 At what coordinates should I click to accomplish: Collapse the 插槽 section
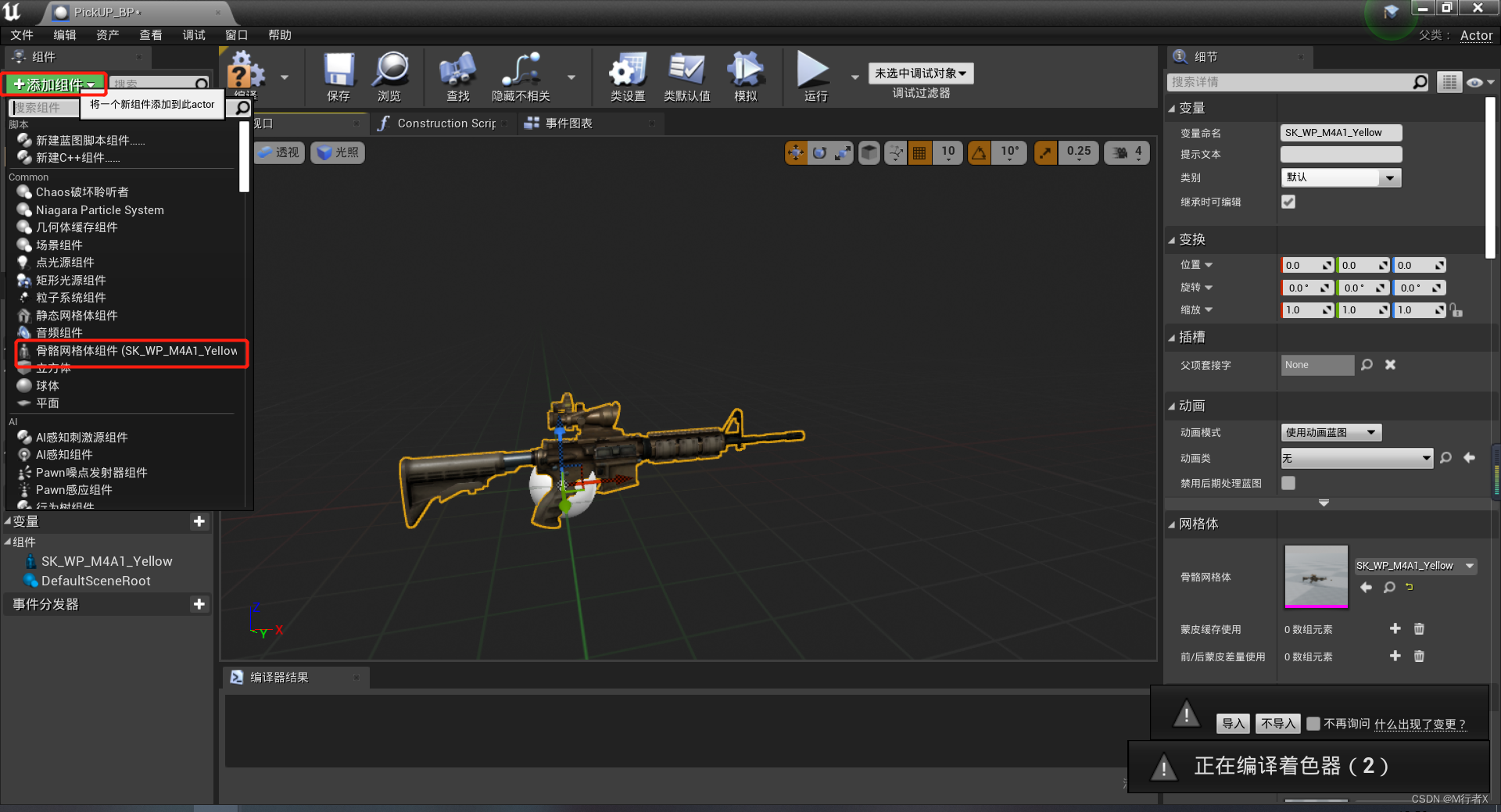(1172, 338)
